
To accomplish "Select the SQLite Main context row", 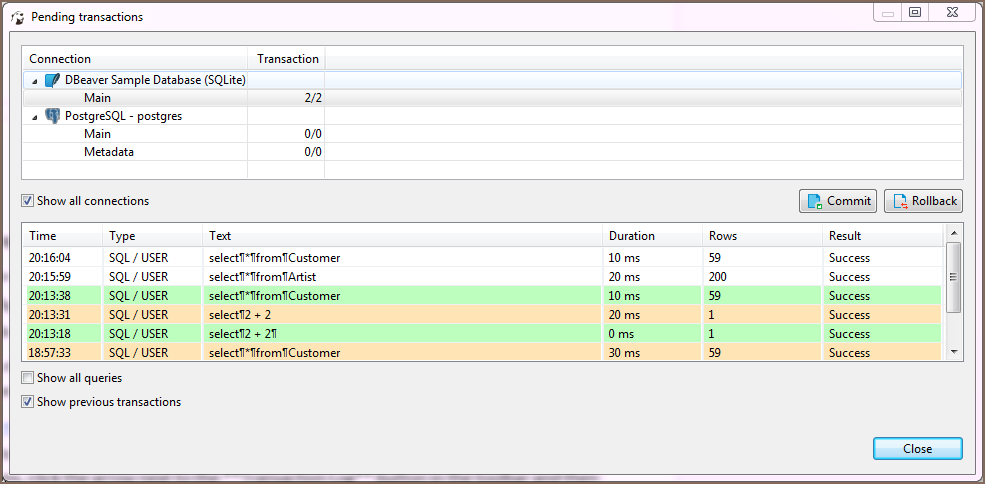I will point(98,98).
